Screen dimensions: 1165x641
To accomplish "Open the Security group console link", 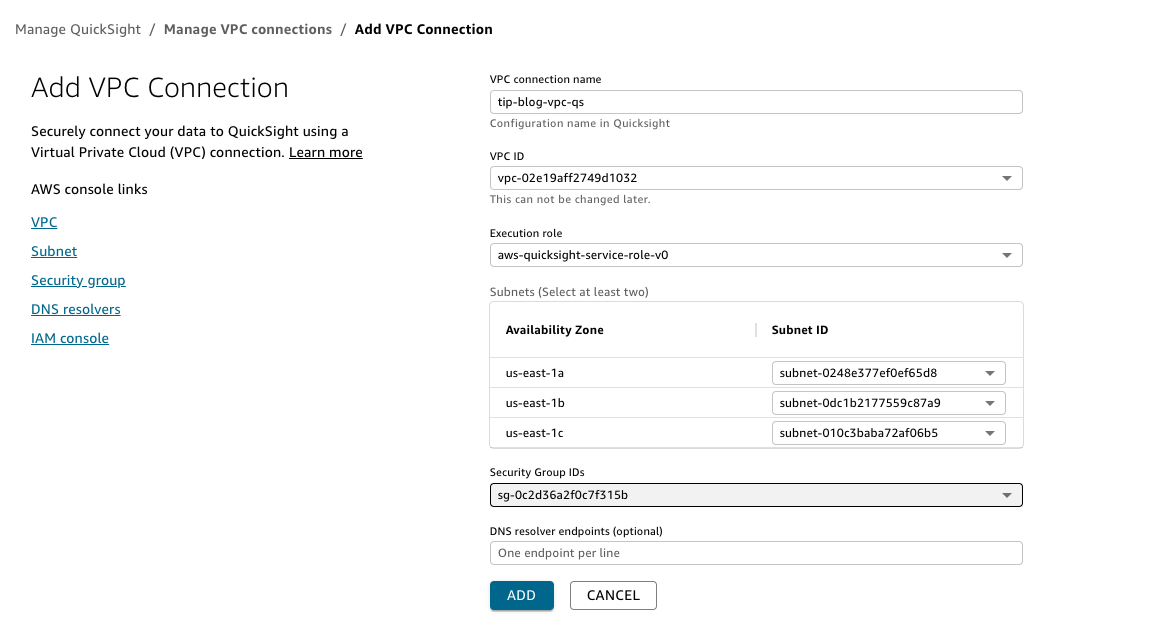I will pos(78,280).
